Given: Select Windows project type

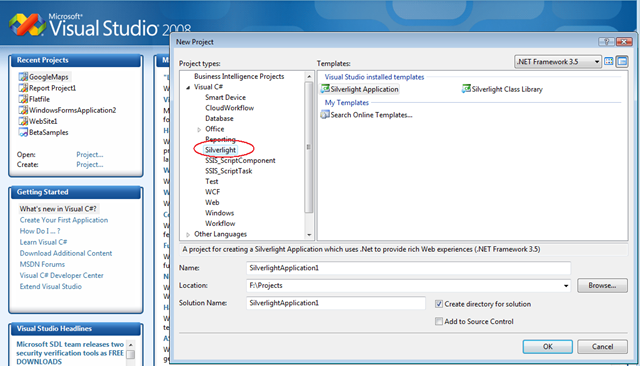Looking at the screenshot, I should tap(220, 213).
